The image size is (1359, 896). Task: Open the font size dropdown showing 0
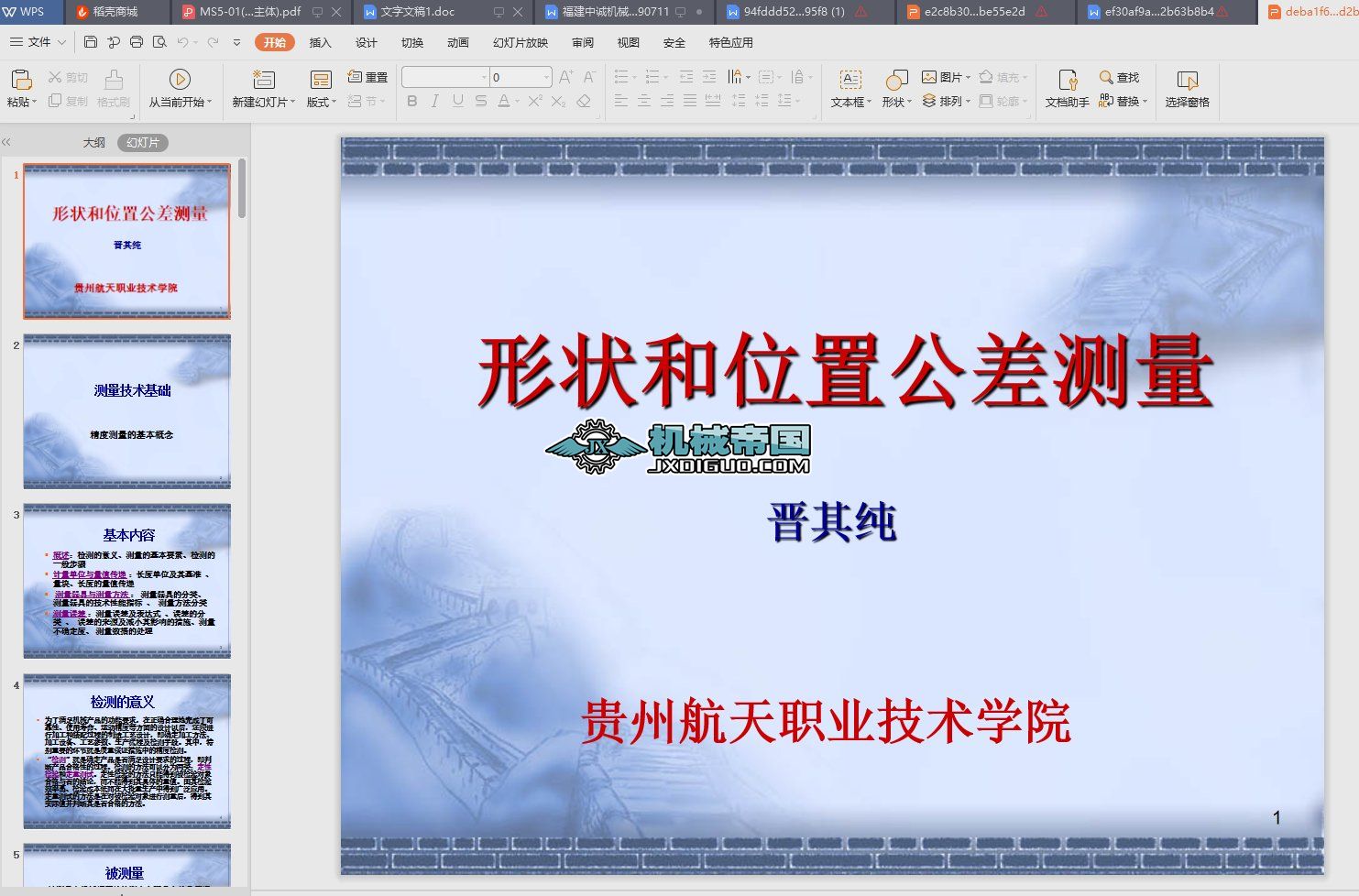point(547,78)
